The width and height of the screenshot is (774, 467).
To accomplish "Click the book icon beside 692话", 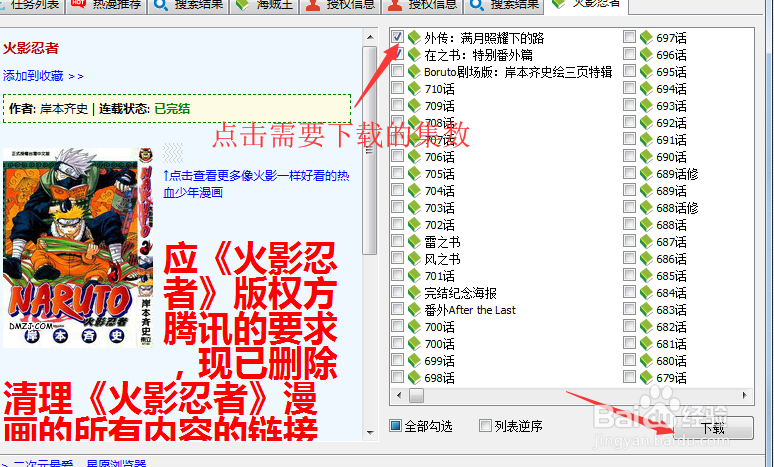I will [646, 122].
